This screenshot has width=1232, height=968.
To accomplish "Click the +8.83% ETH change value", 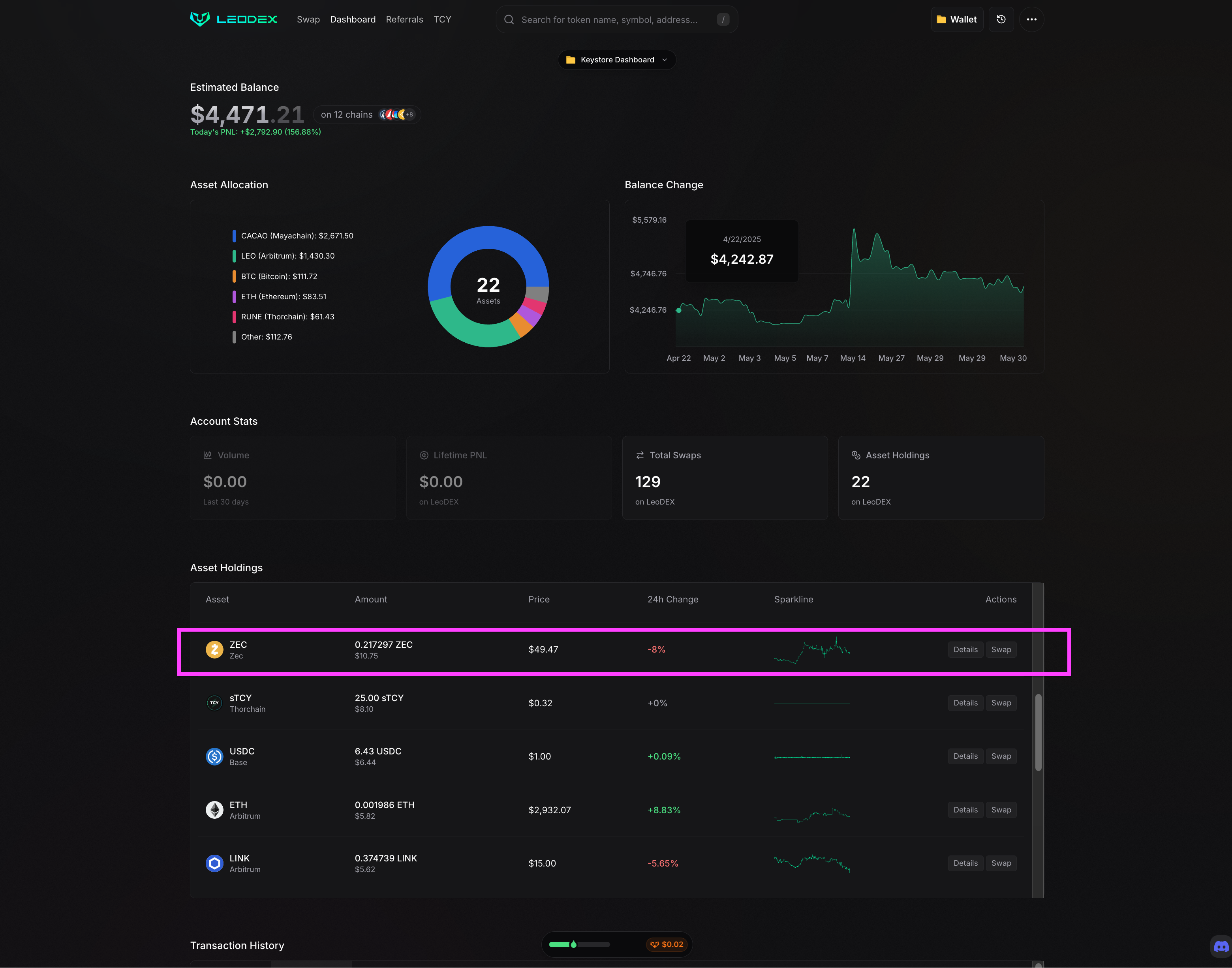I will point(663,810).
